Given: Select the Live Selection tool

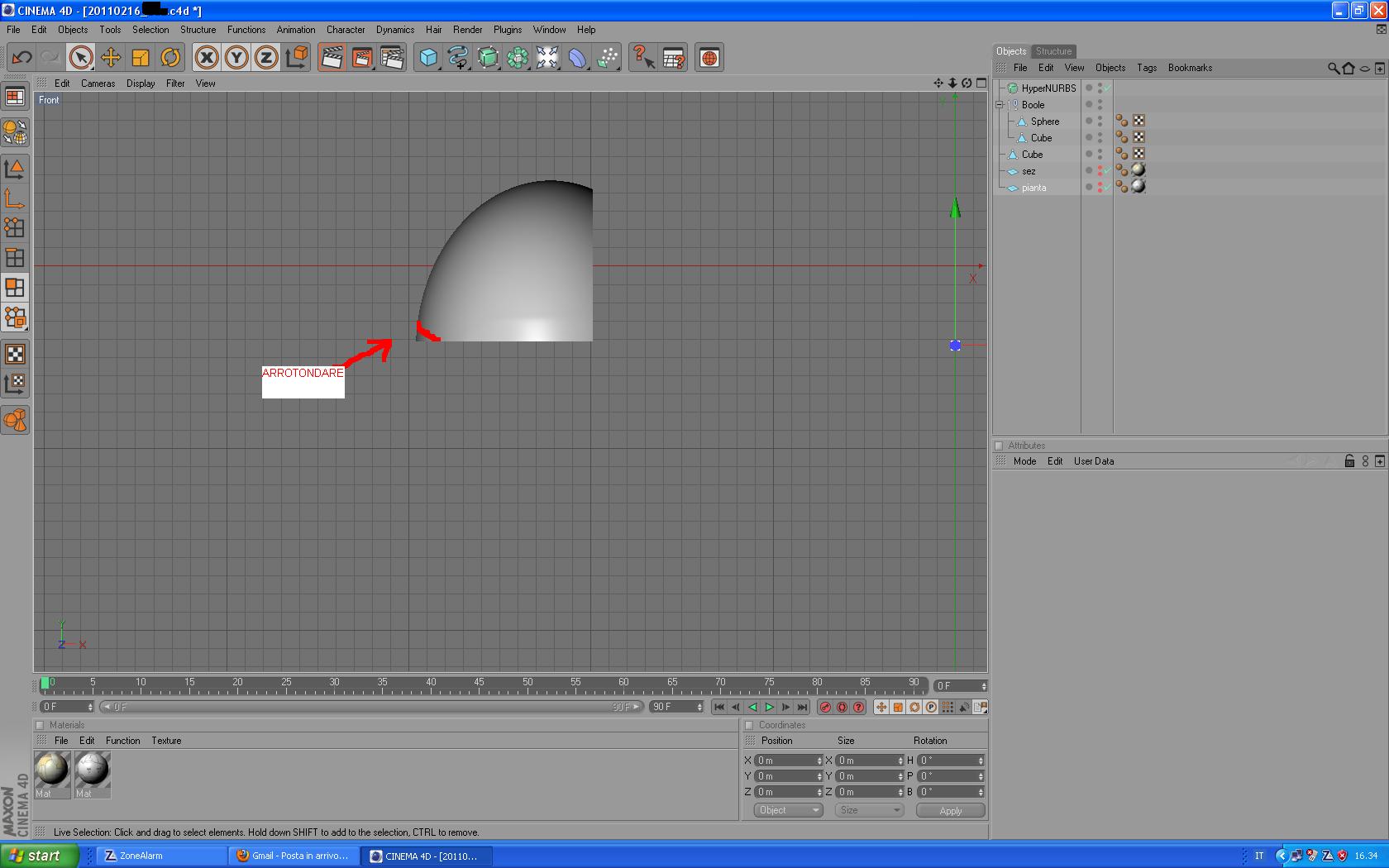Looking at the screenshot, I should coord(80,58).
